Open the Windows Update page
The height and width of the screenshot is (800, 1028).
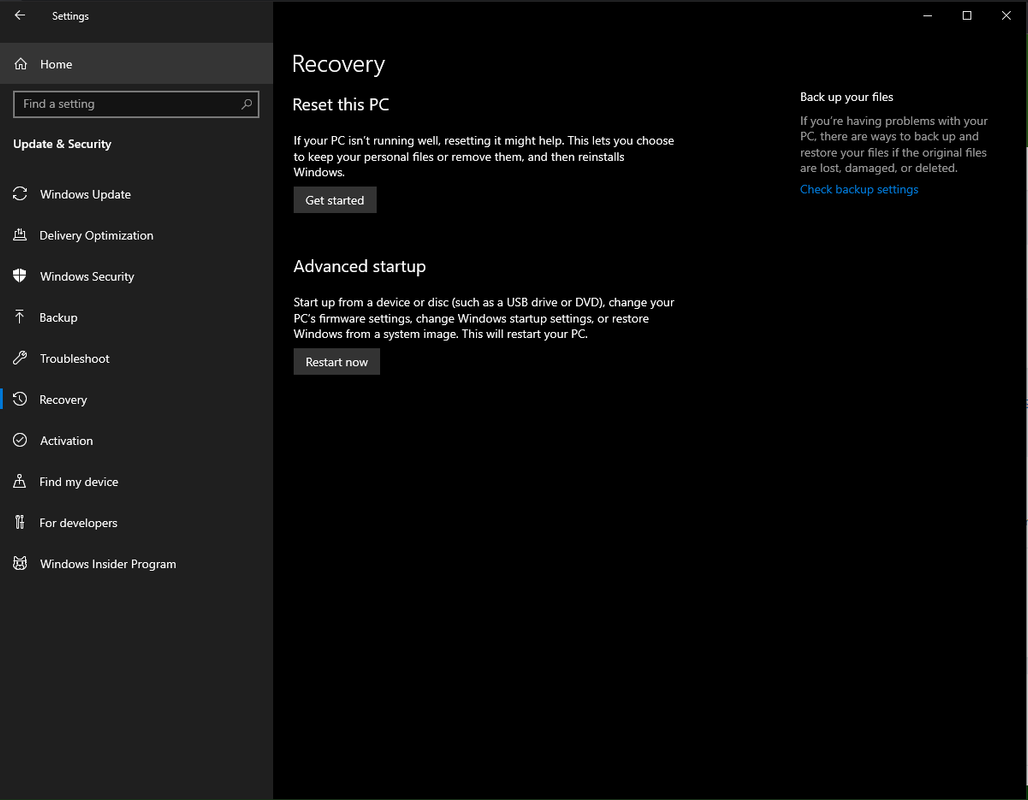click(136, 194)
